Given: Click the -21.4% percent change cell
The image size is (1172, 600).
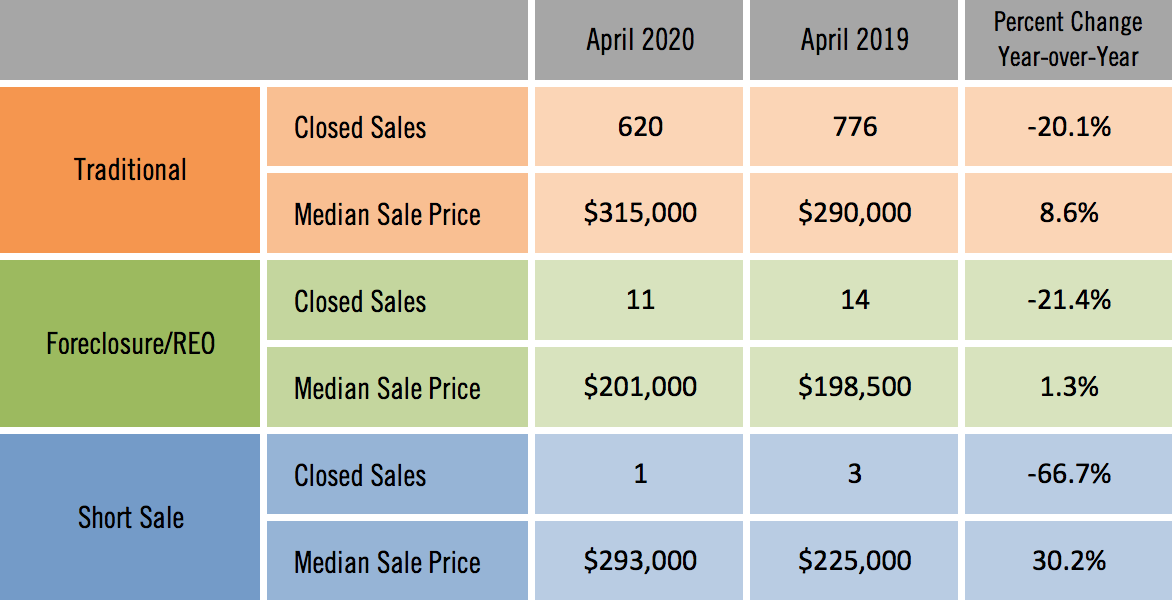Looking at the screenshot, I should pyautogui.click(x=1067, y=301).
